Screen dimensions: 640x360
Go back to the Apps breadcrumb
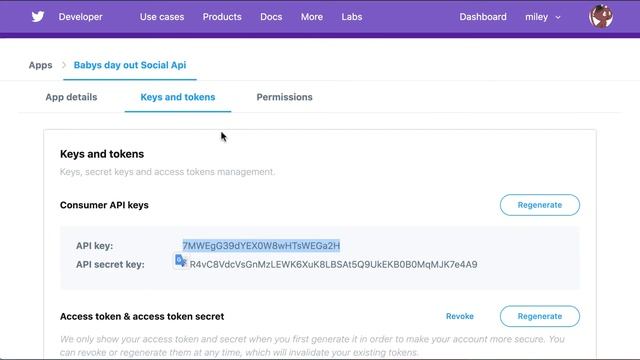(40, 65)
